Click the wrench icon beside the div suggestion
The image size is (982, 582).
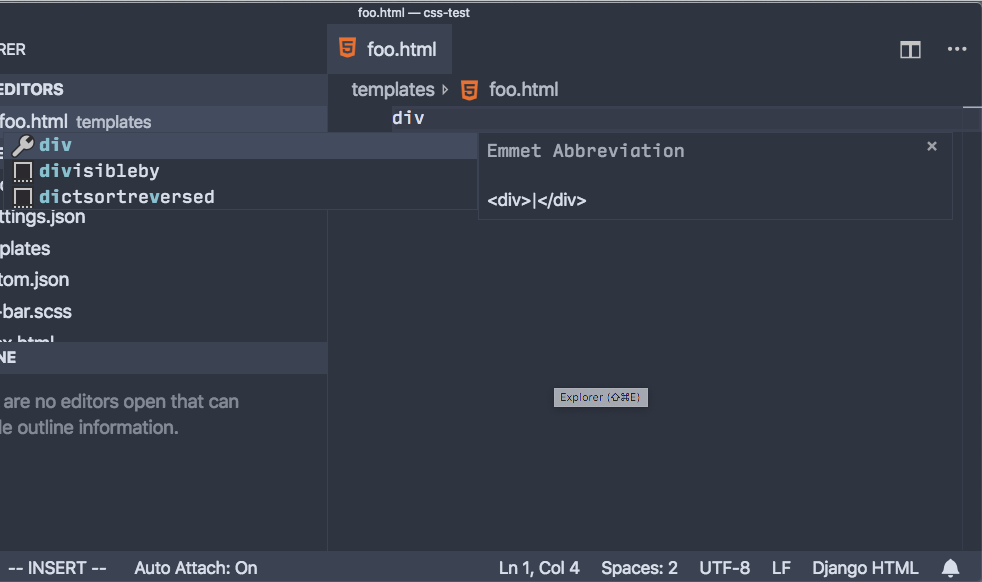pyautogui.click(x=23, y=144)
